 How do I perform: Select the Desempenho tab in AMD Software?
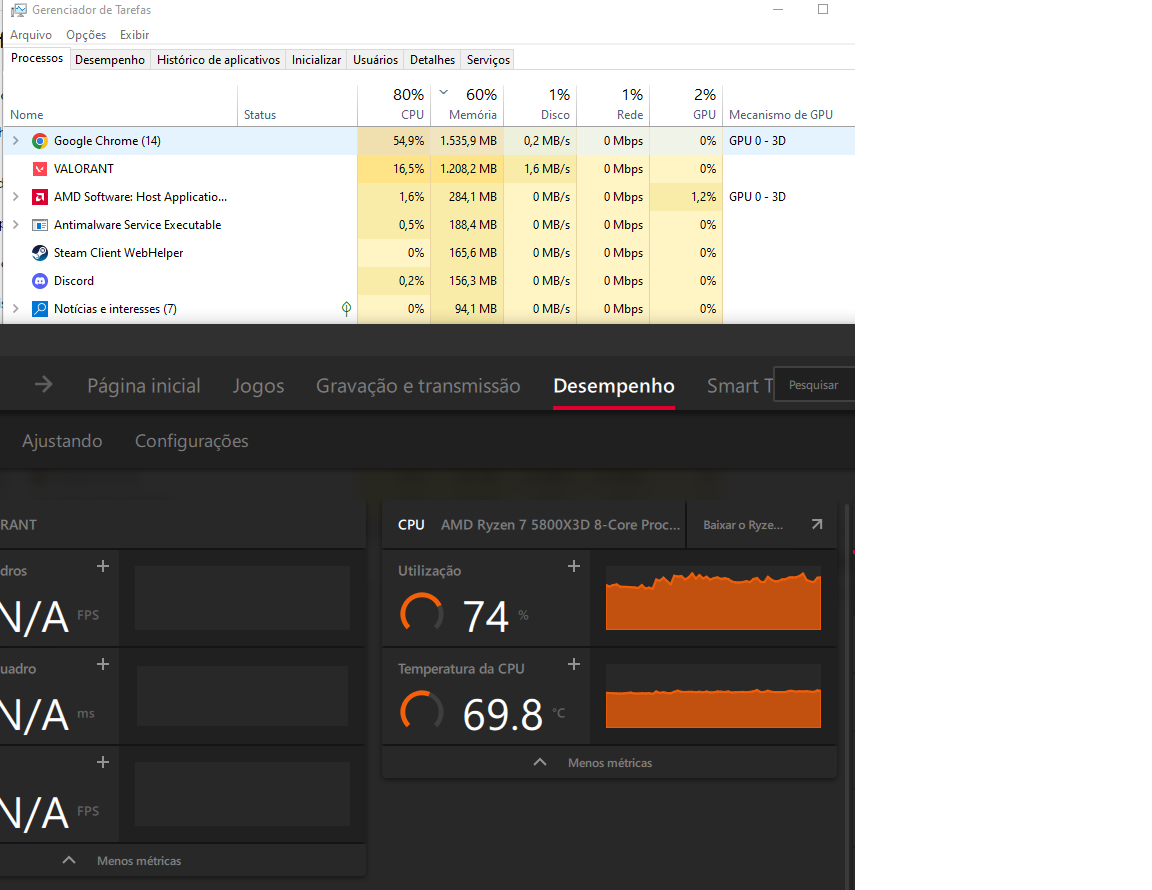[613, 385]
